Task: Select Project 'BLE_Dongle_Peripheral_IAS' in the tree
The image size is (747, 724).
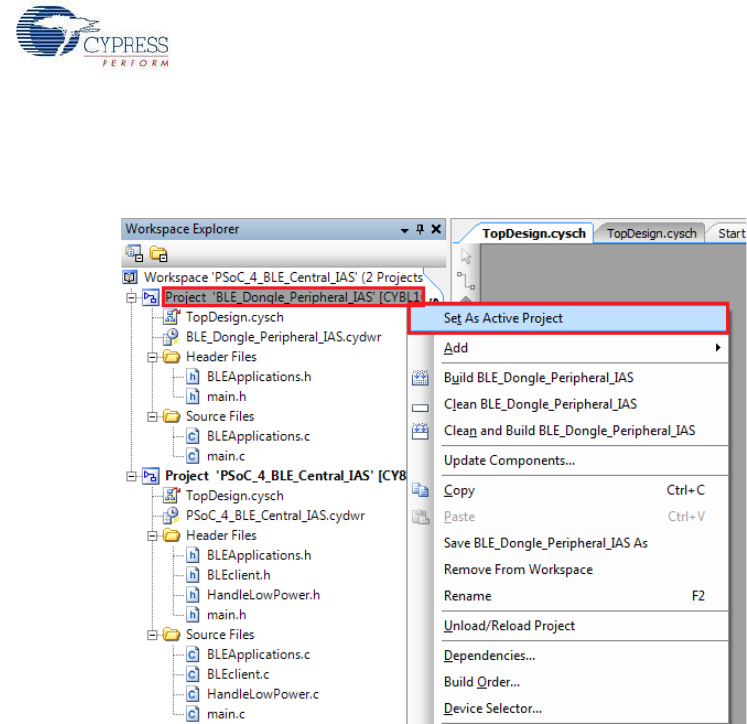Action: 293,297
